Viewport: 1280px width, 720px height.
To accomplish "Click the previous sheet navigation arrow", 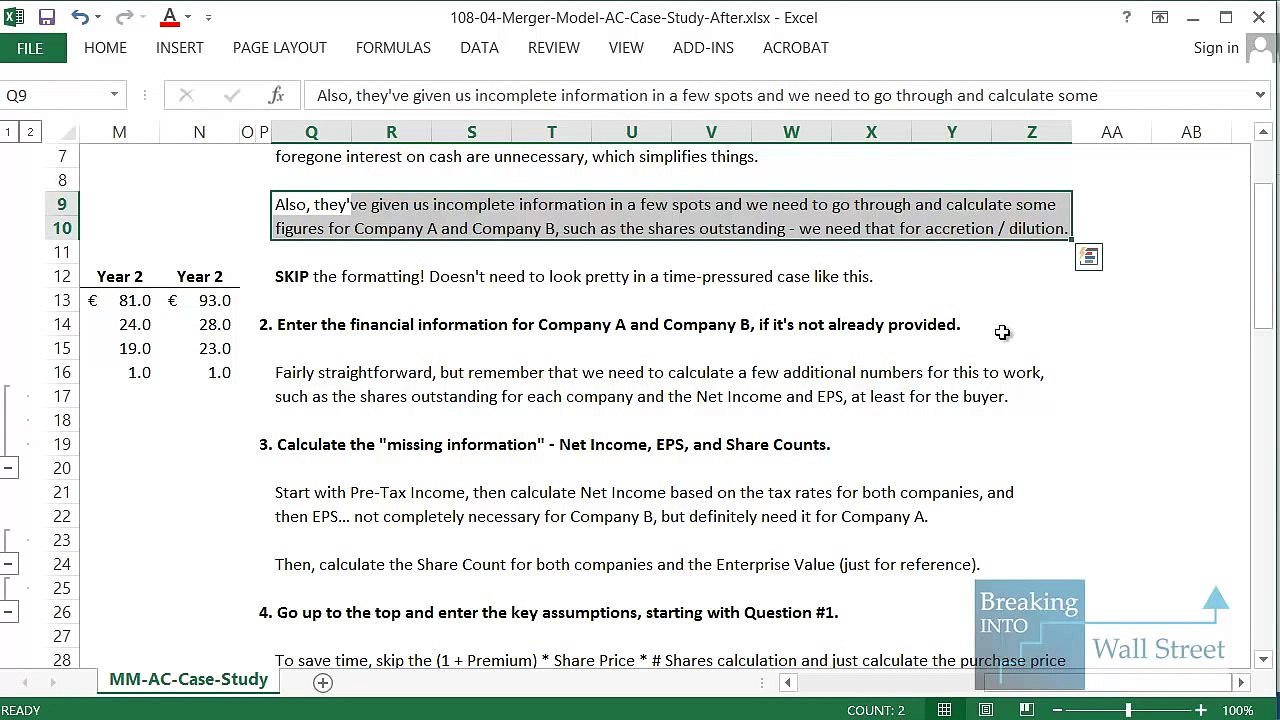I will 26,682.
